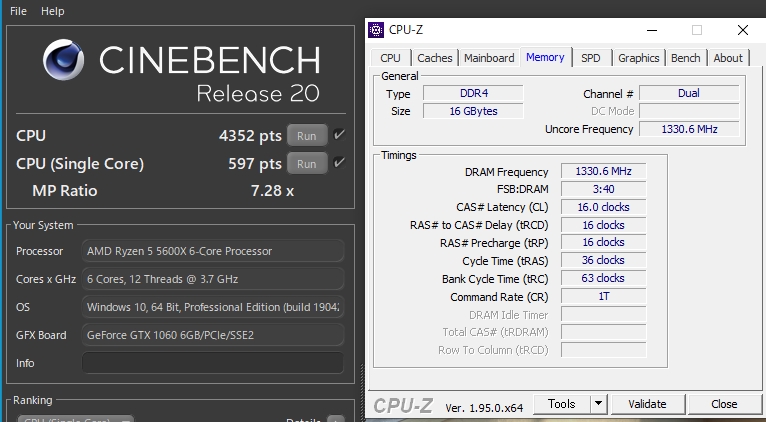Select the FSB:DRAM value 3:40
The image size is (766, 422).
click(x=603, y=189)
